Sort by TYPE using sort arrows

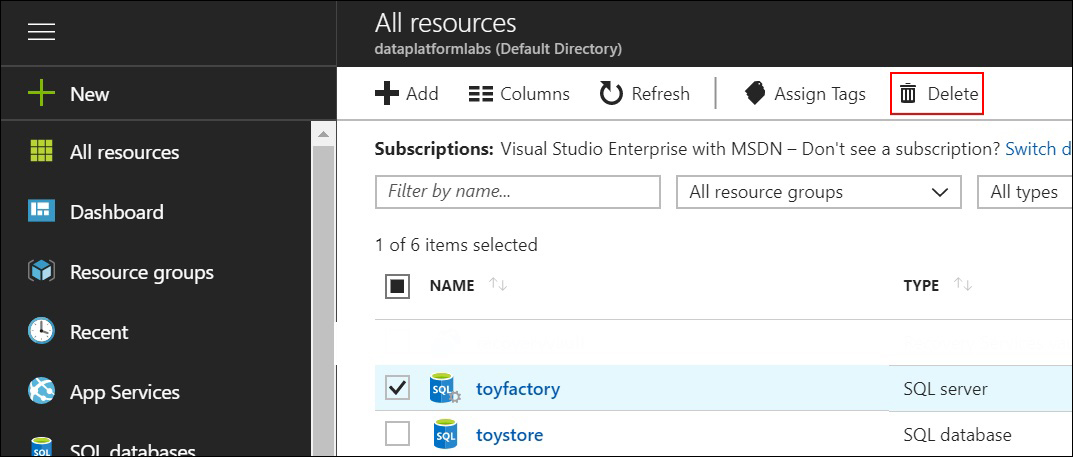[963, 285]
